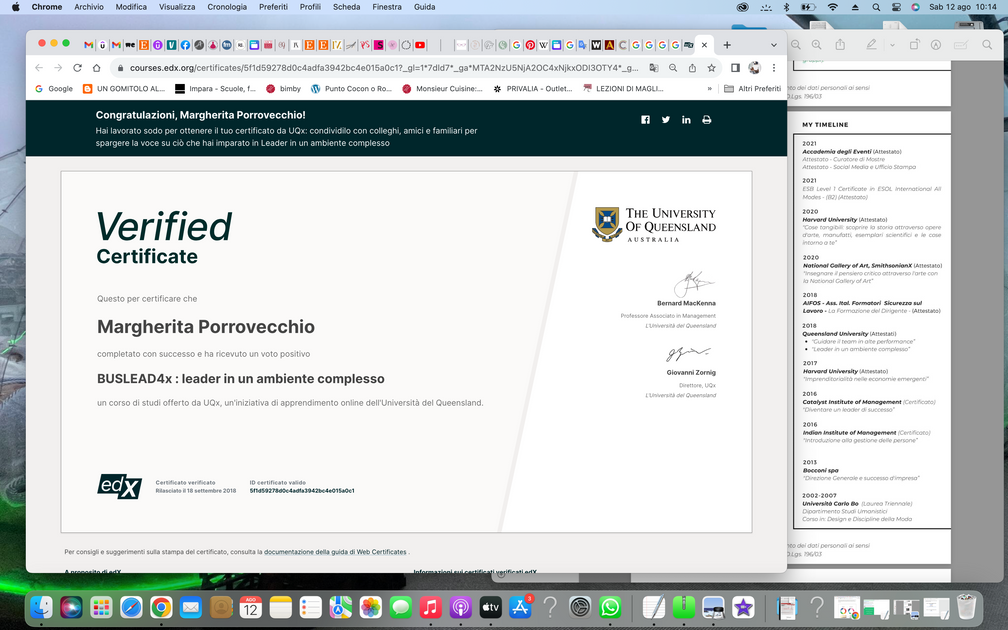Open Spotlight search in menu bar
The image size is (1008, 630).
pyautogui.click(x=876, y=7)
